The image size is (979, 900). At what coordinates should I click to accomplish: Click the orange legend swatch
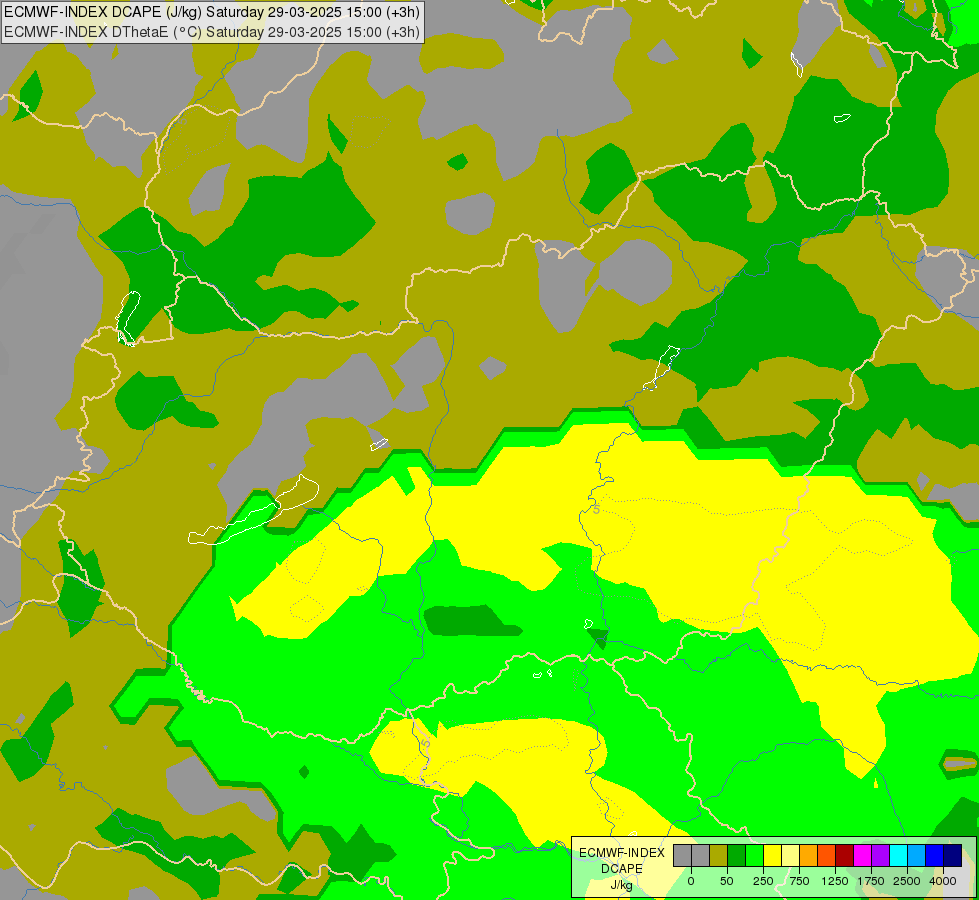point(809,856)
